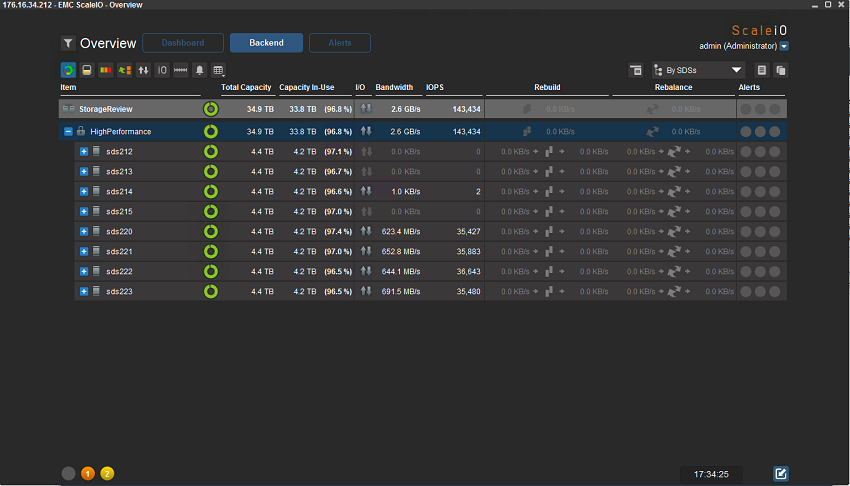
Task: Switch to the Backend tab
Action: (x=266, y=43)
